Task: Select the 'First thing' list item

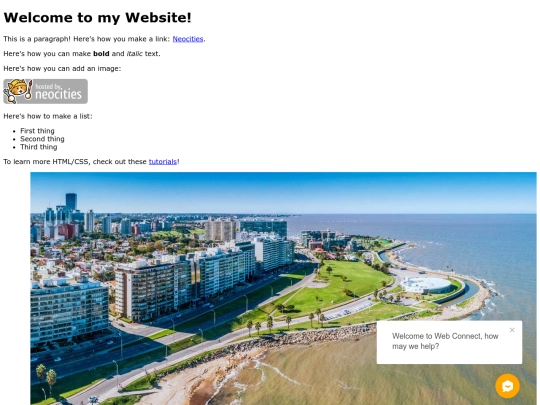Action: point(37,131)
